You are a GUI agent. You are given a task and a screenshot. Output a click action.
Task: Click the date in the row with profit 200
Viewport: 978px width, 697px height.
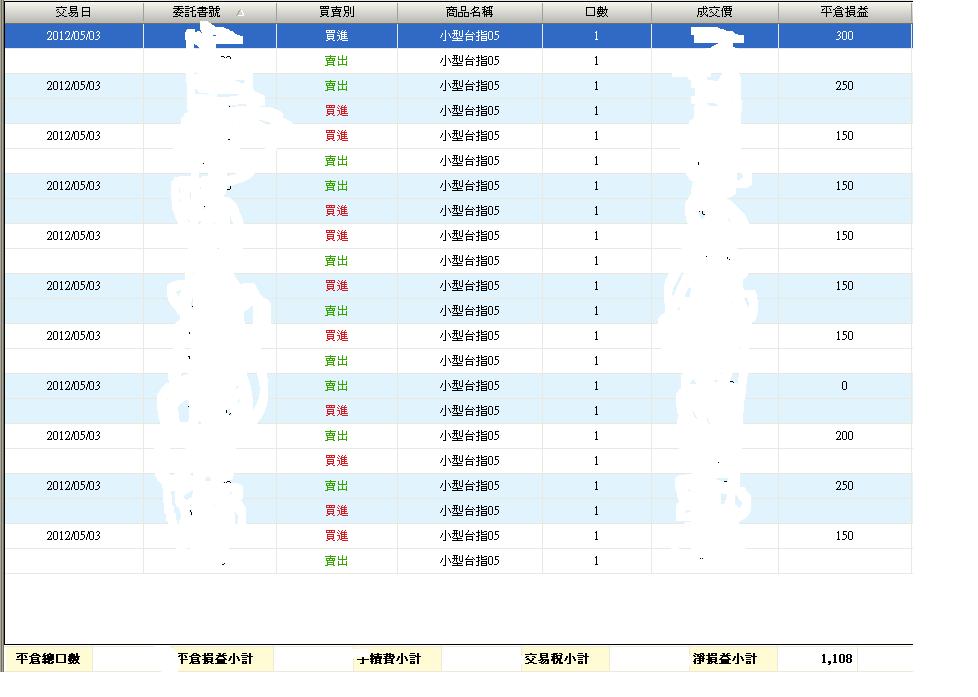coord(74,436)
